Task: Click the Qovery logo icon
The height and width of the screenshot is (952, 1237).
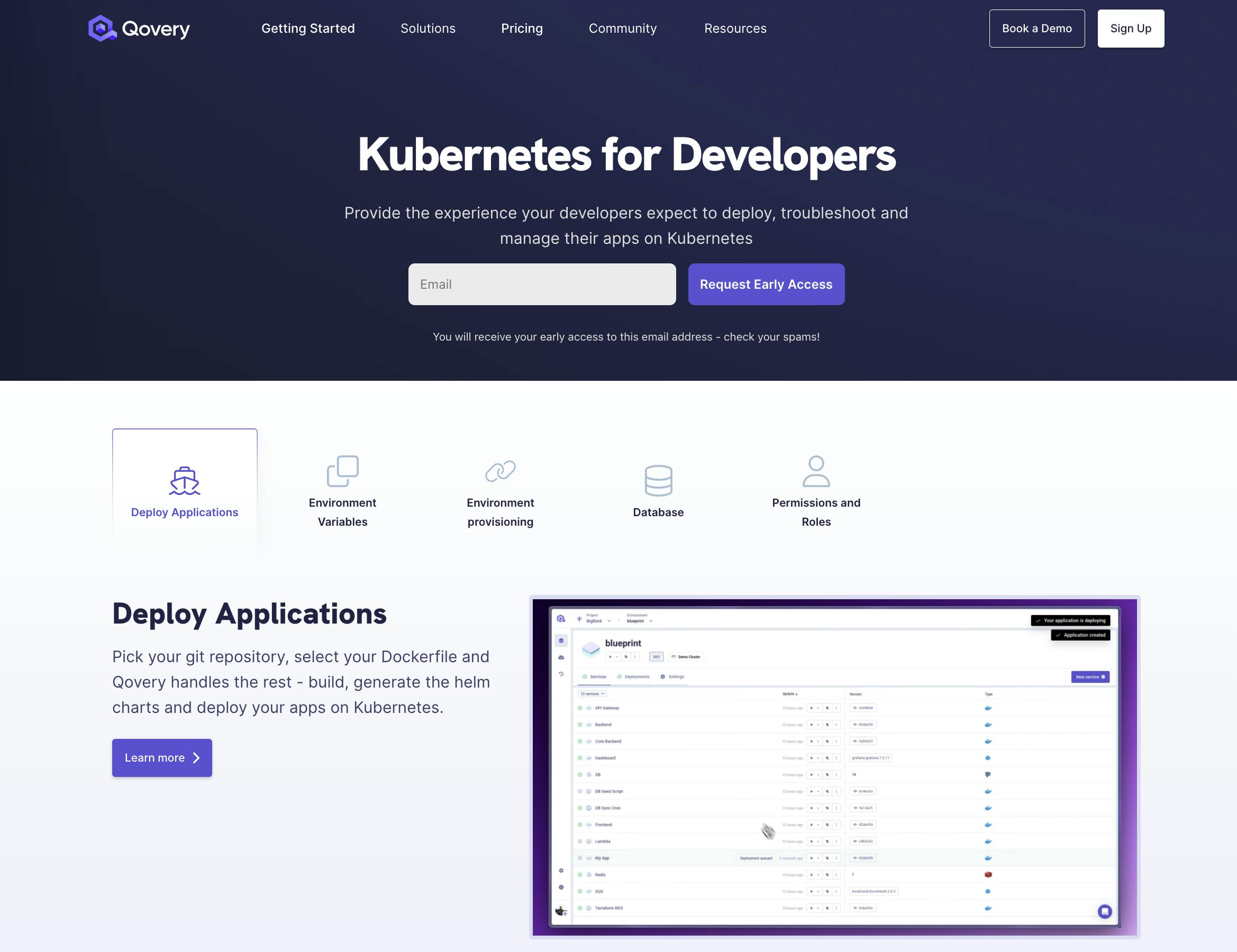Action: [102, 29]
